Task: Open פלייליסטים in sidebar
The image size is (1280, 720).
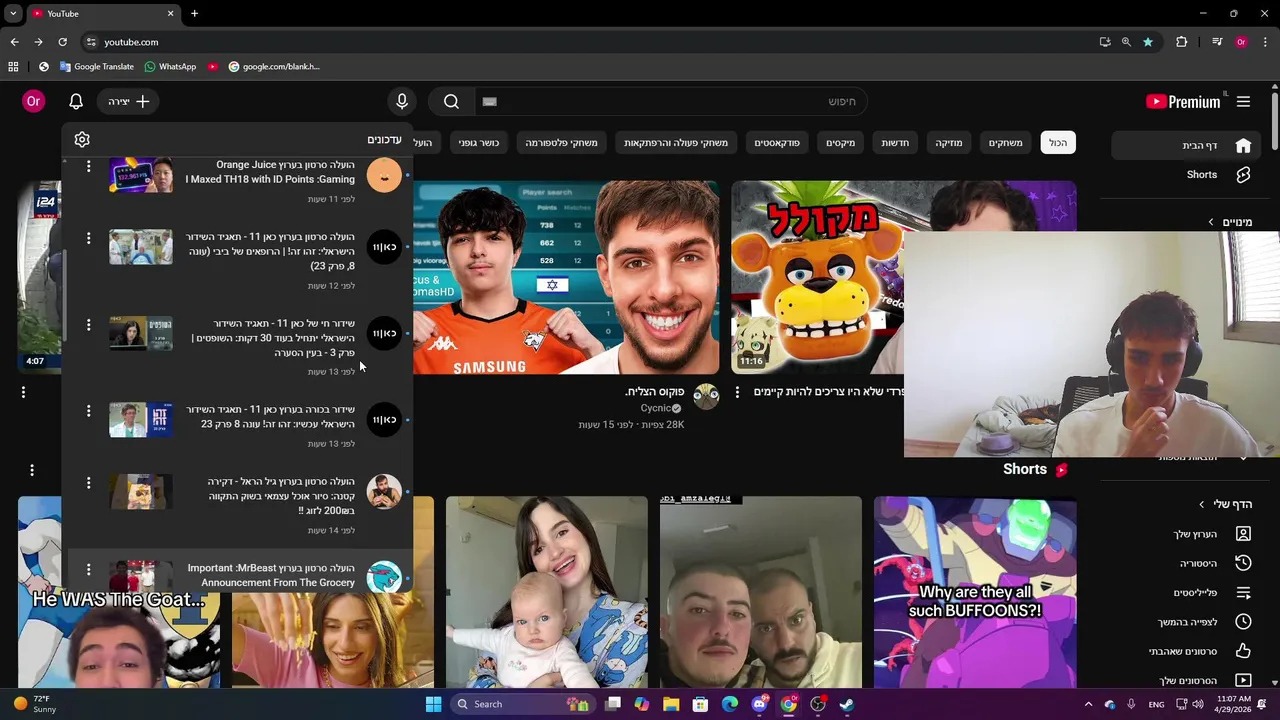Action: click(1184, 593)
